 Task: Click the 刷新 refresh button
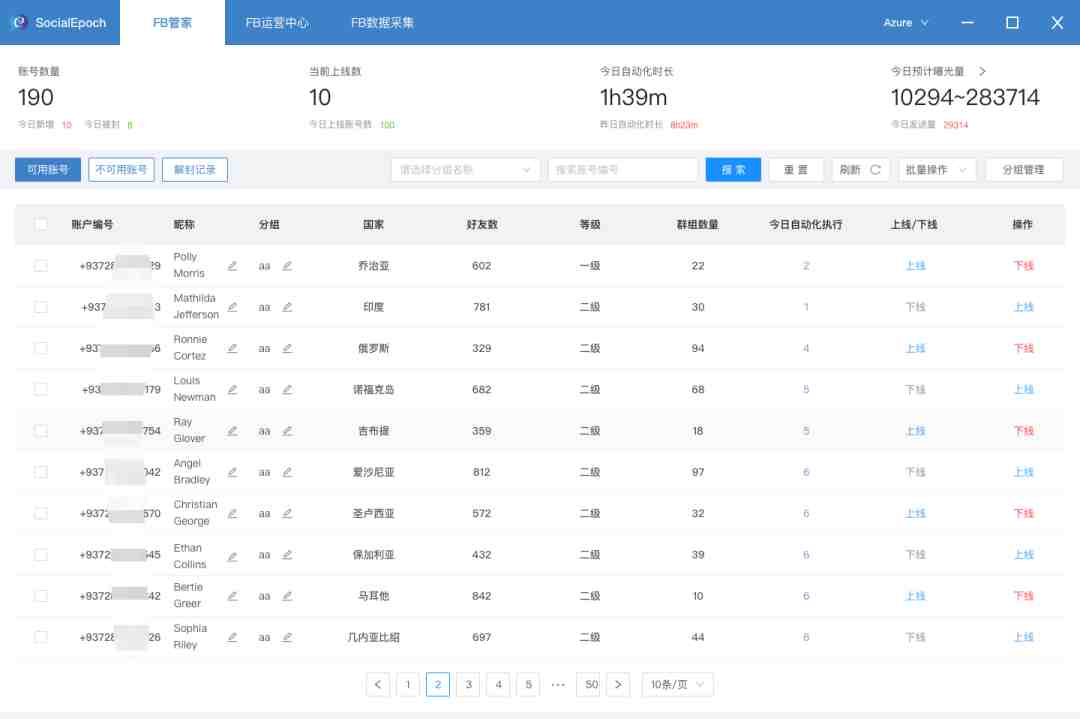[x=861, y=170]
